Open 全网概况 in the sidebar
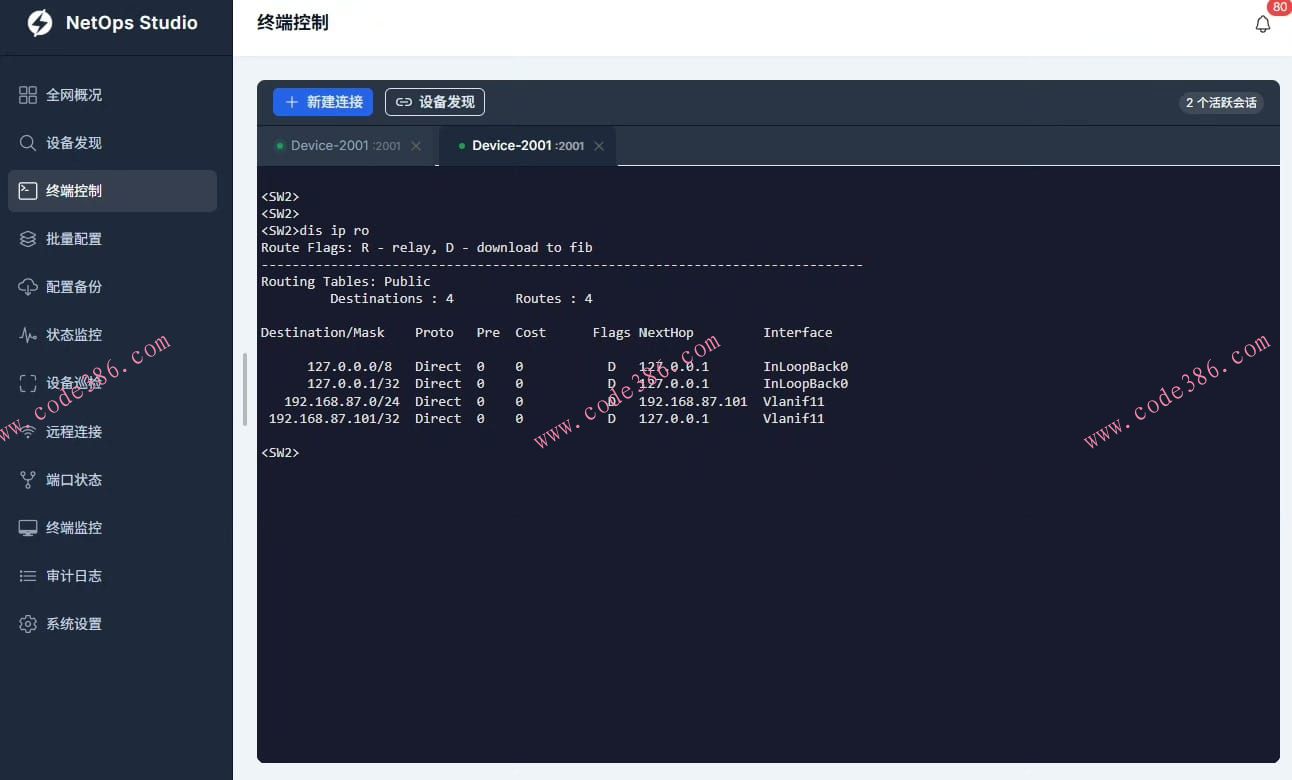Viewport: 1292px width, 780px height. (112, 95)
